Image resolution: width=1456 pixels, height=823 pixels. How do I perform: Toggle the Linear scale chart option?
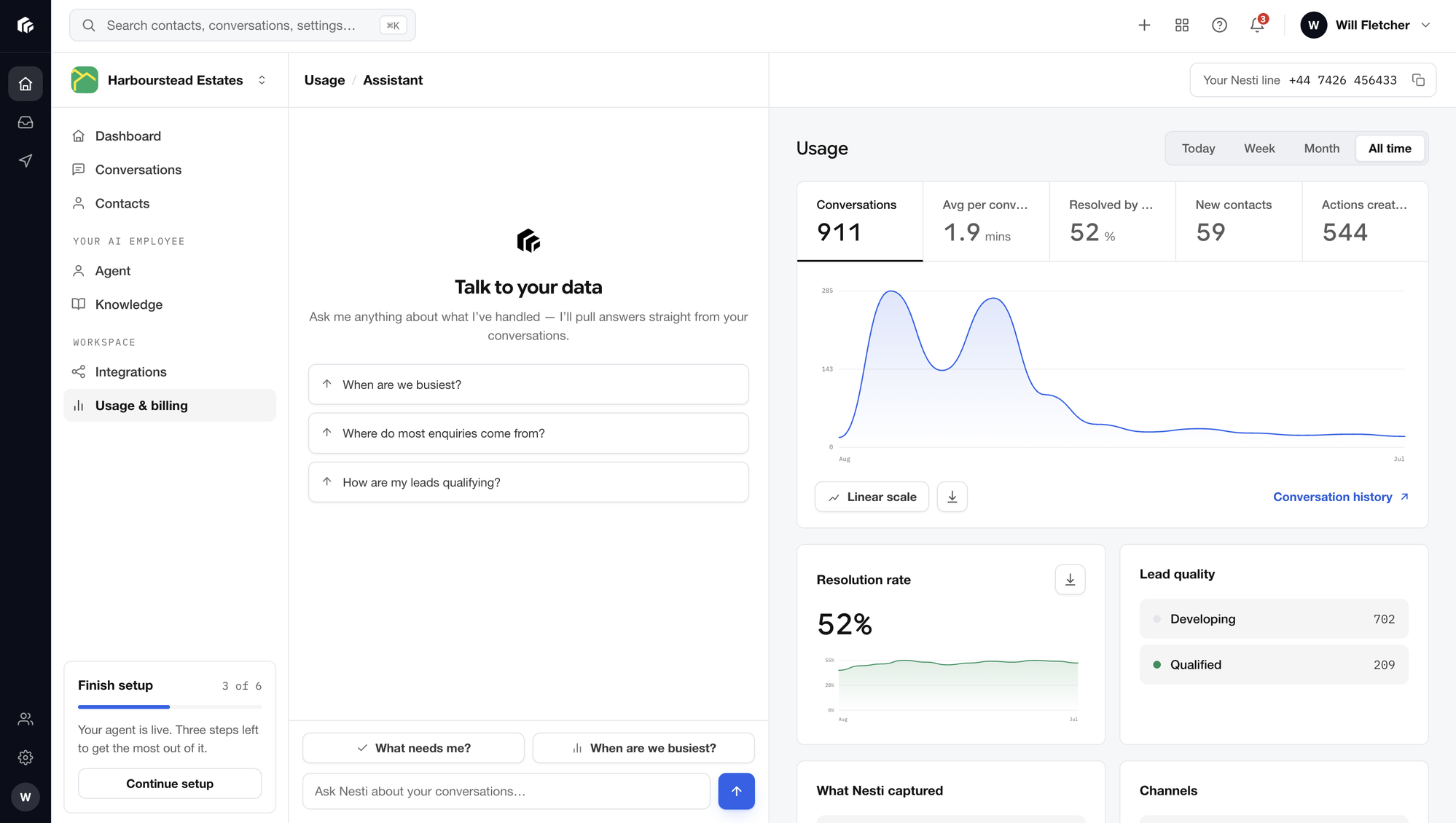pyautogui.click(x=872, y=497)
